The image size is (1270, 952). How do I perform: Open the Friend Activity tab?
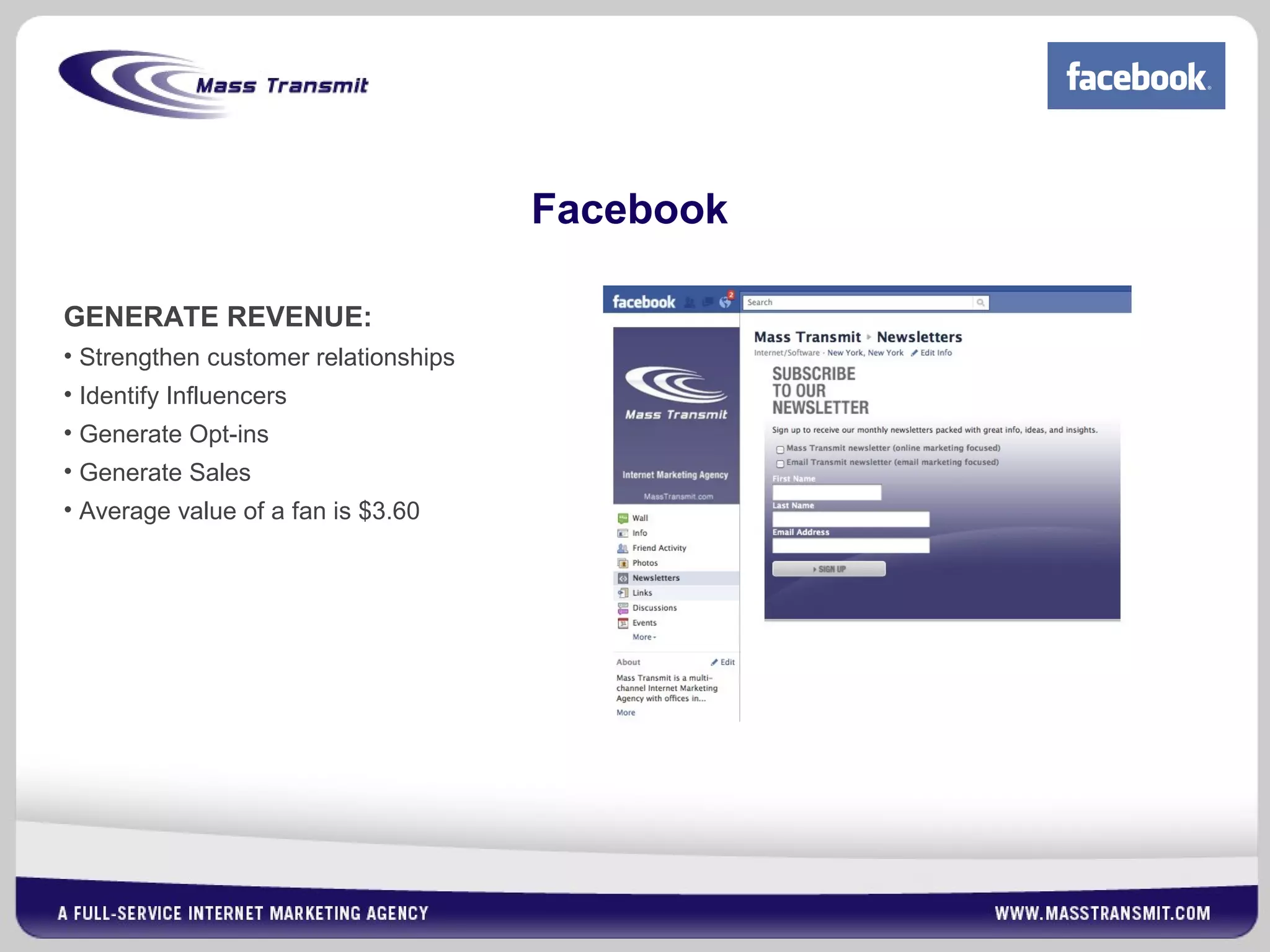click(659, 548)
